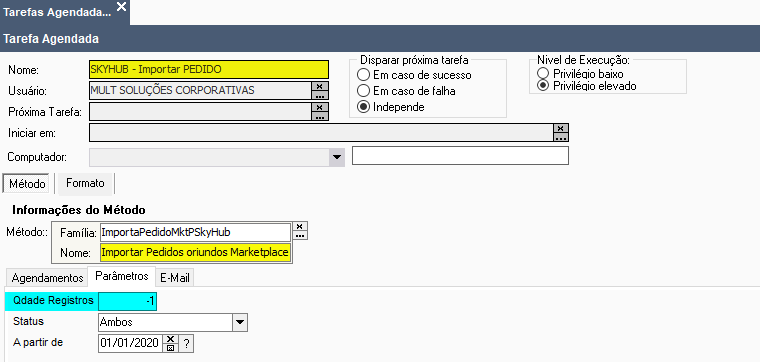The width and height of the screenshot is (760, 362).
Task: Open calendar picker for A partir de
Action: pos(170,348)
